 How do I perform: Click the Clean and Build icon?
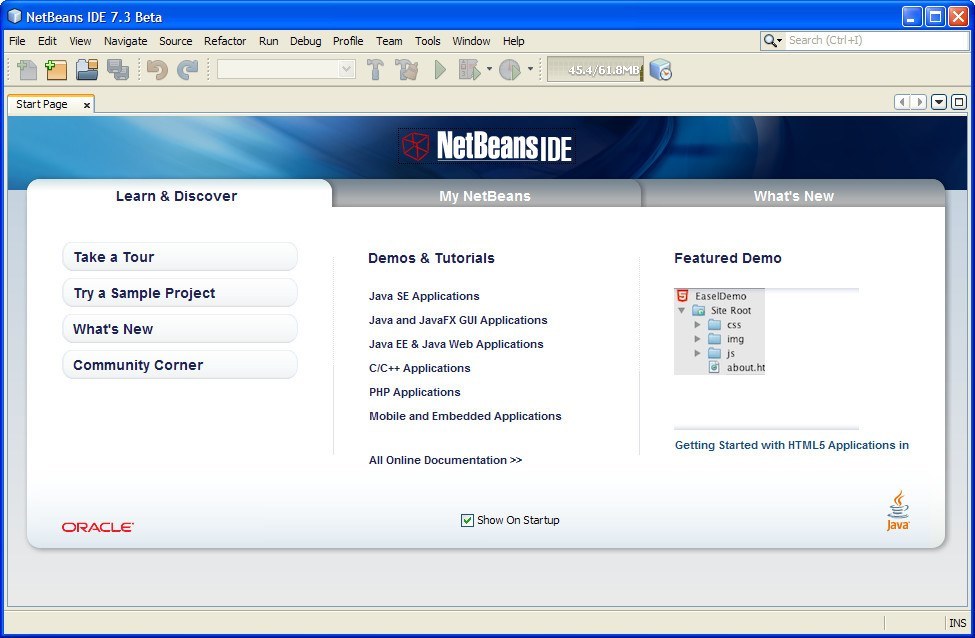(x=407, y=70)
